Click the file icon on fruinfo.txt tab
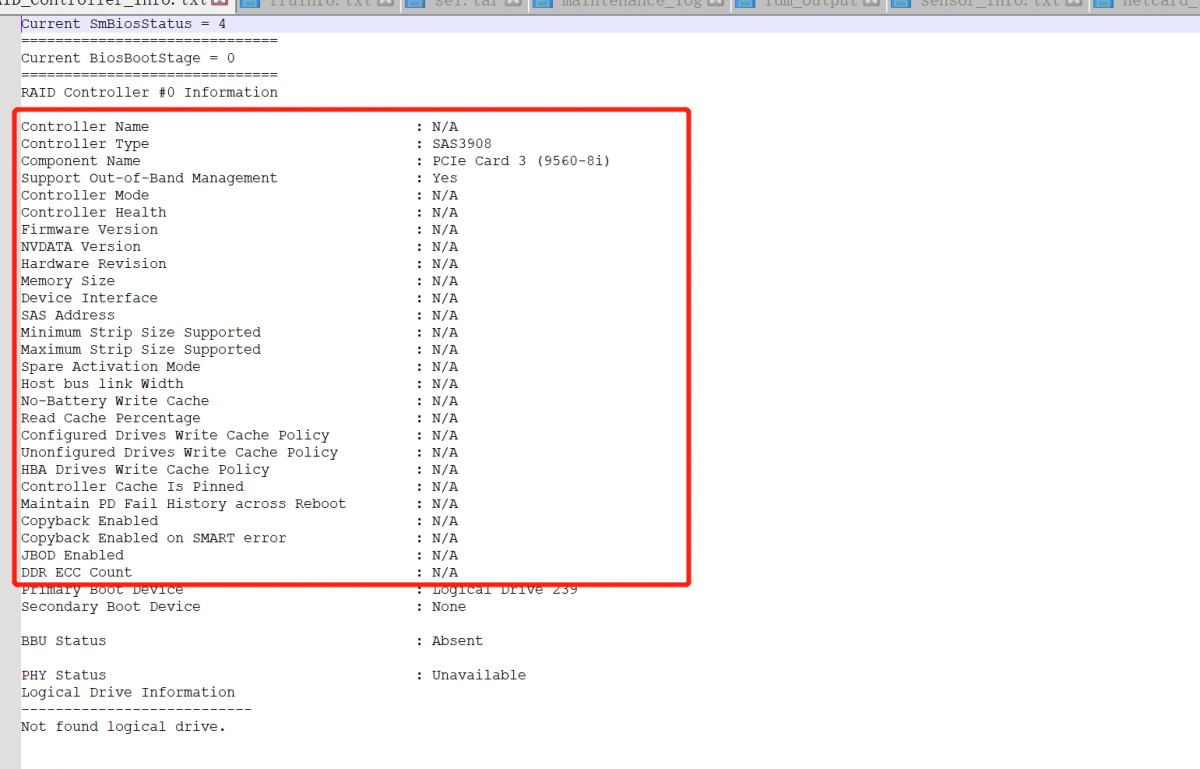1200x769 pixels. 250,4
